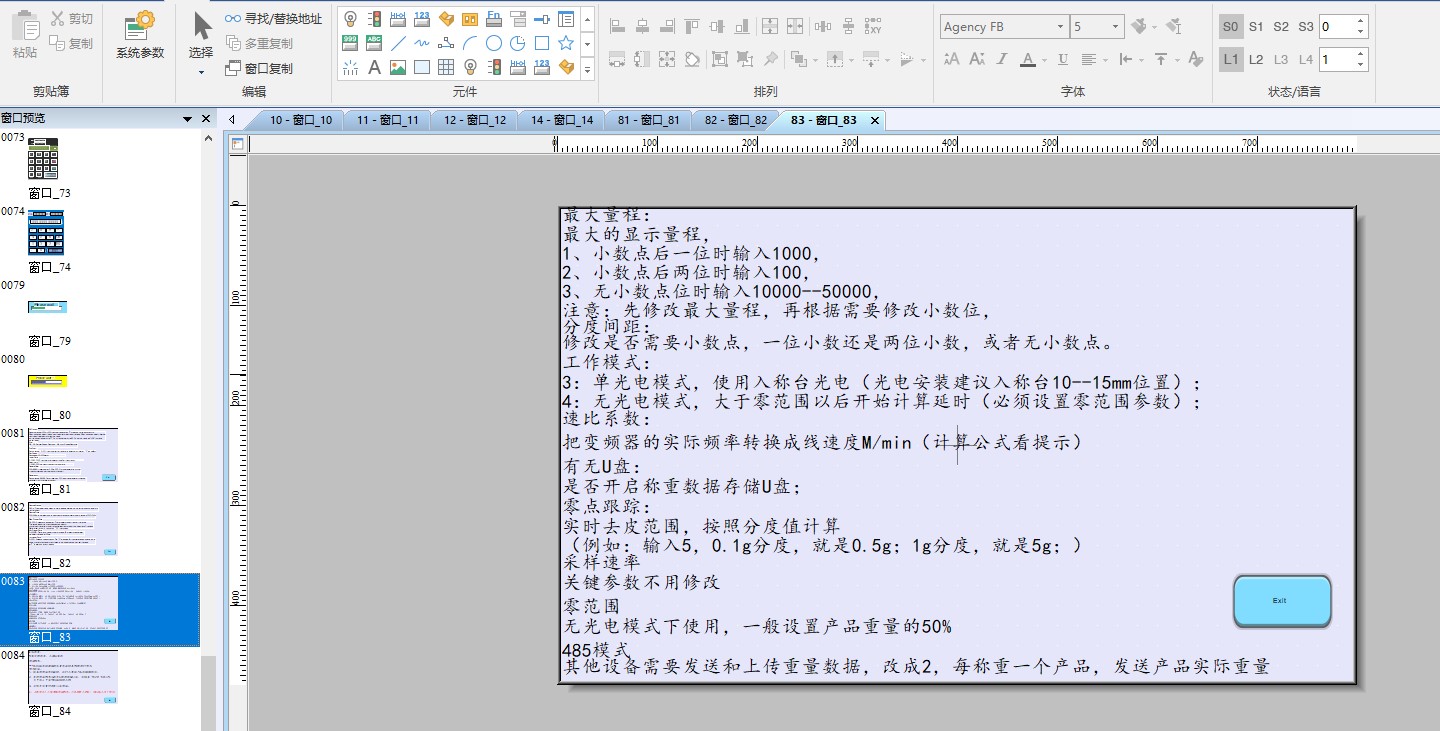
Task: Open the 系统参数 system parameters dialog
Action: [x=139, y=35]
